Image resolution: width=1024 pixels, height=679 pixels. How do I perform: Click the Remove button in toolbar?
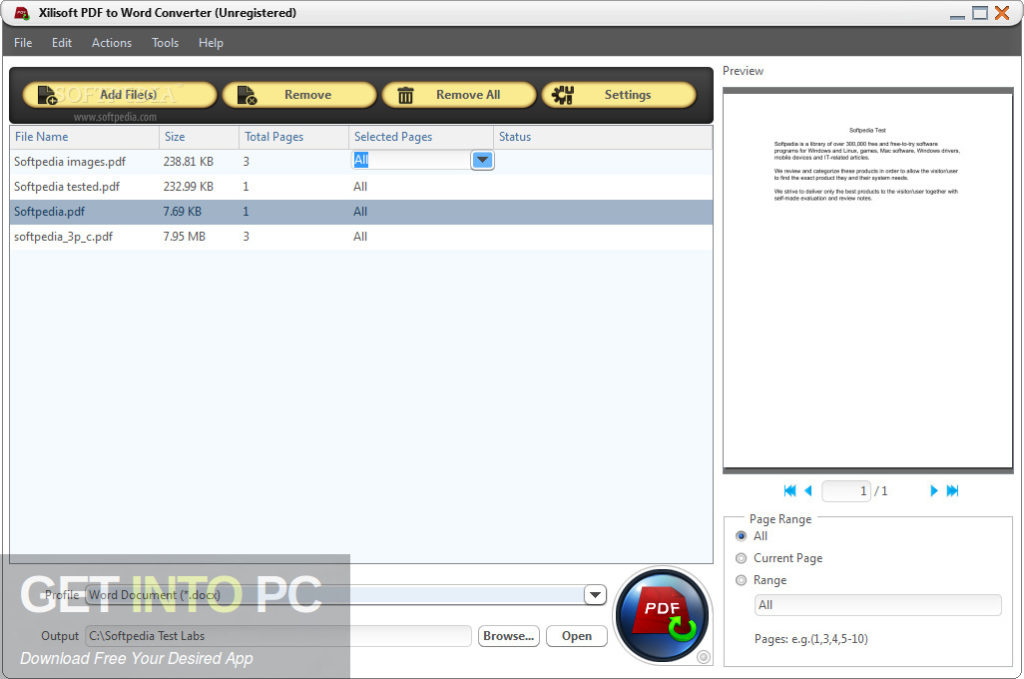tap(299, 95)
